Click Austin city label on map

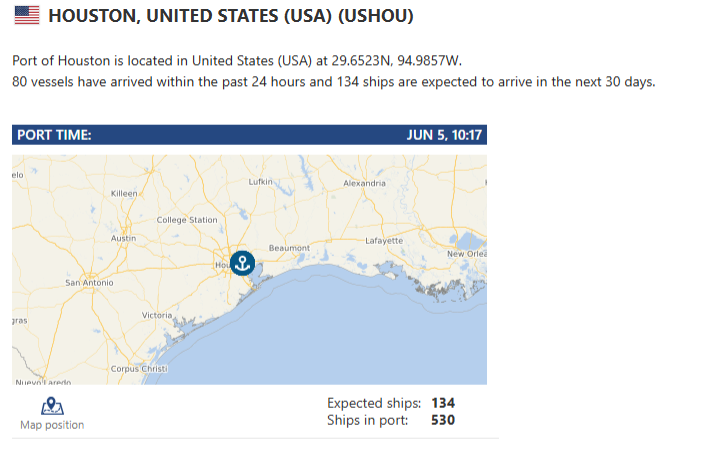coord(123,239)
